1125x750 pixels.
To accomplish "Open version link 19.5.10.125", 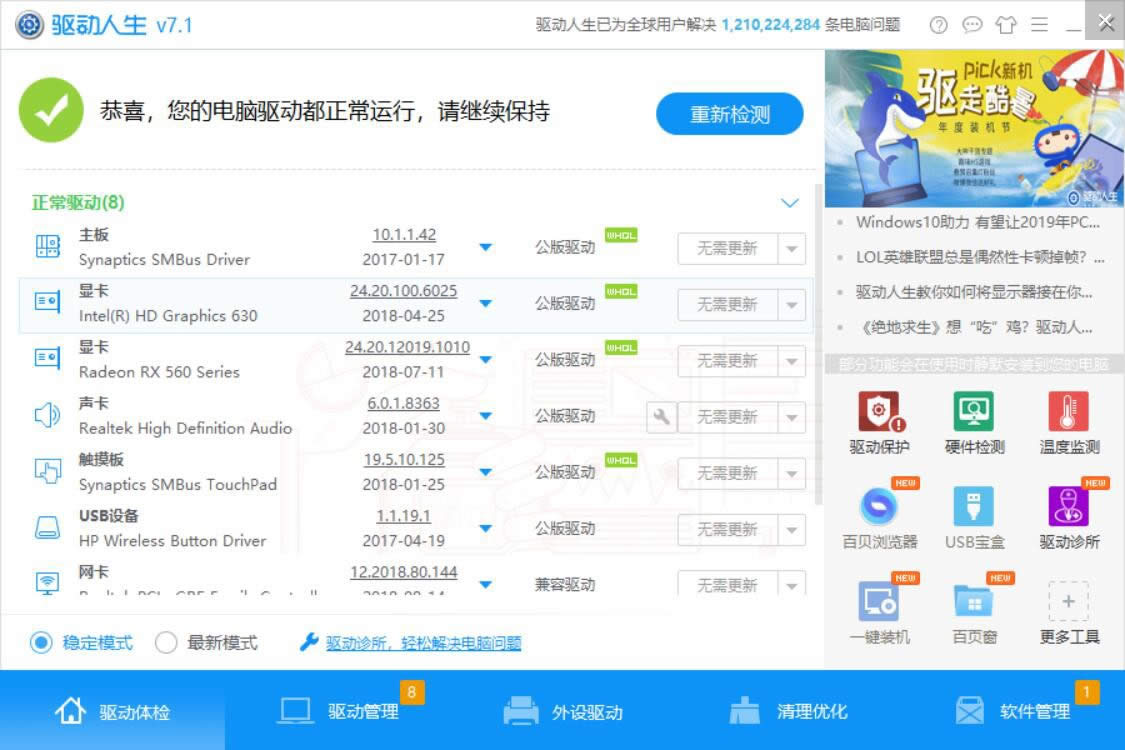I will (x=404, y=460).
